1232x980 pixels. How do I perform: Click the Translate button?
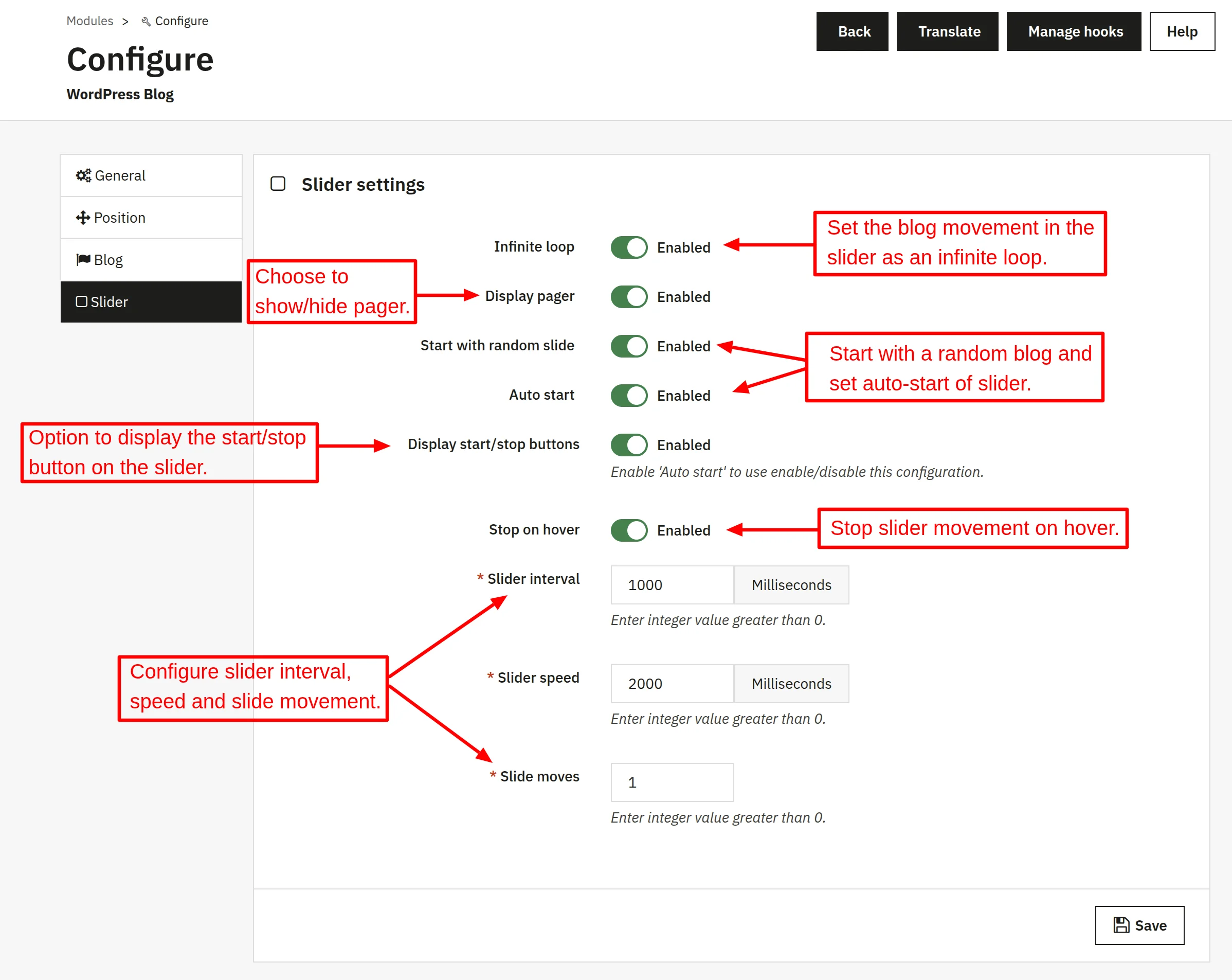(x=947, y=31)
